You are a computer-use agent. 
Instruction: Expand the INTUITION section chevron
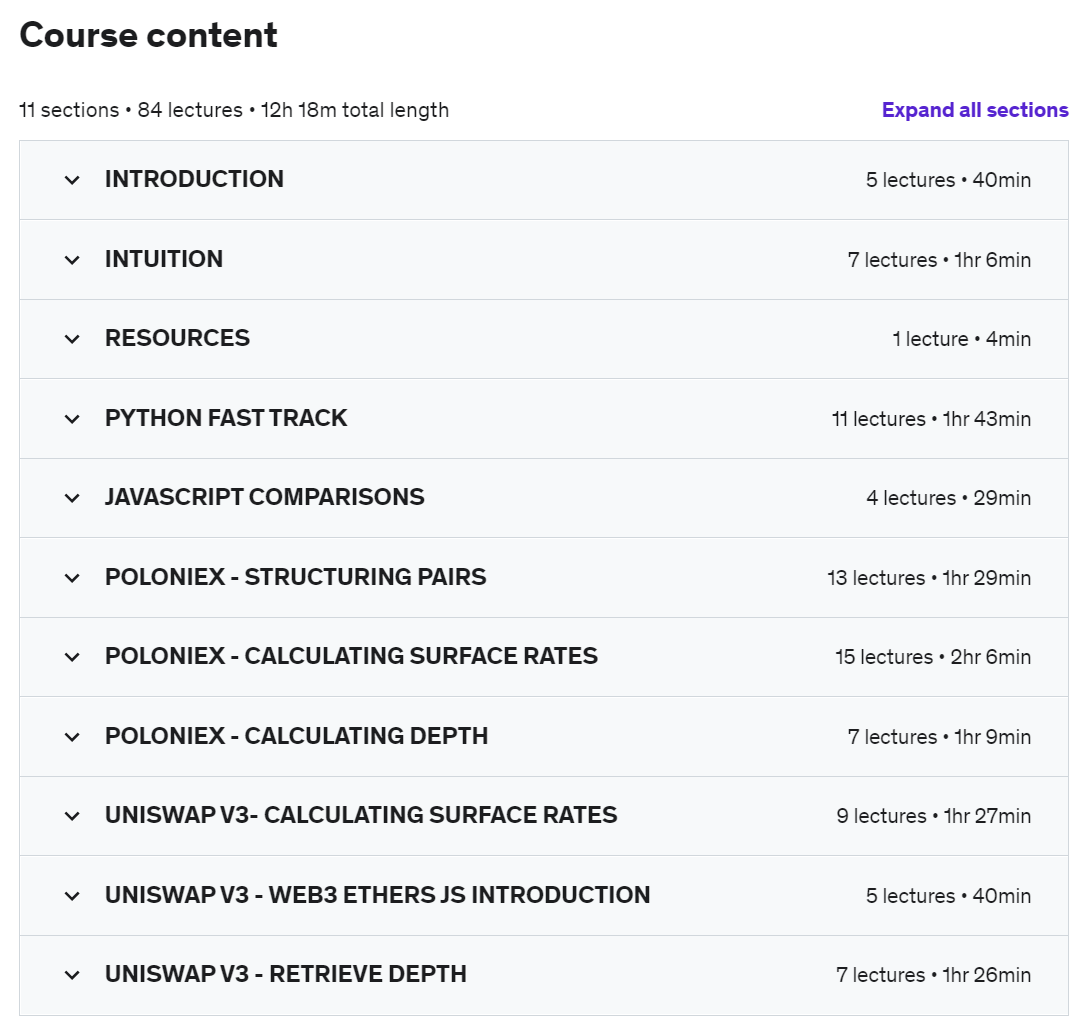pyautogui.click(x=72, y=260)
